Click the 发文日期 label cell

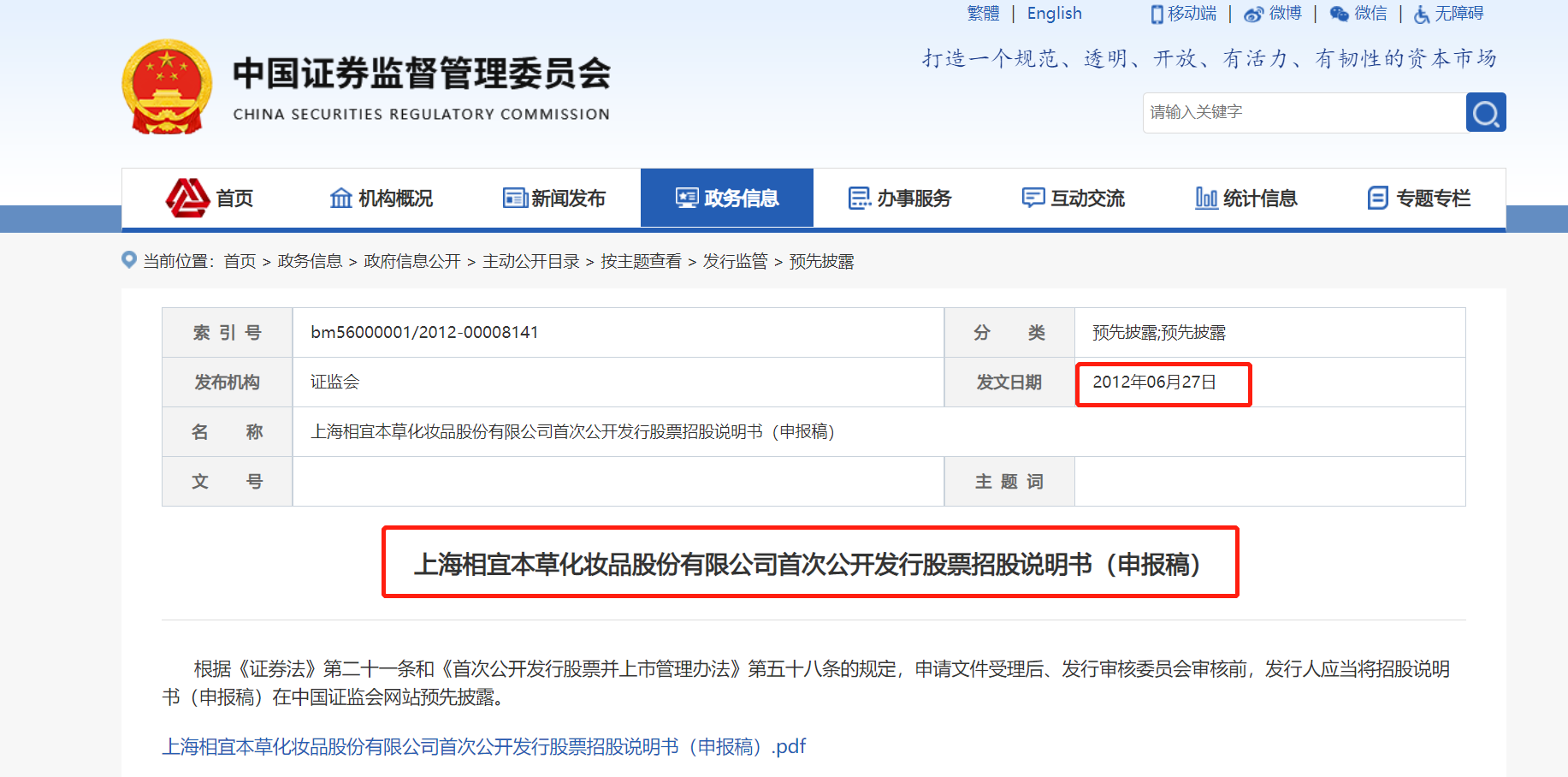pos(1009,382)
